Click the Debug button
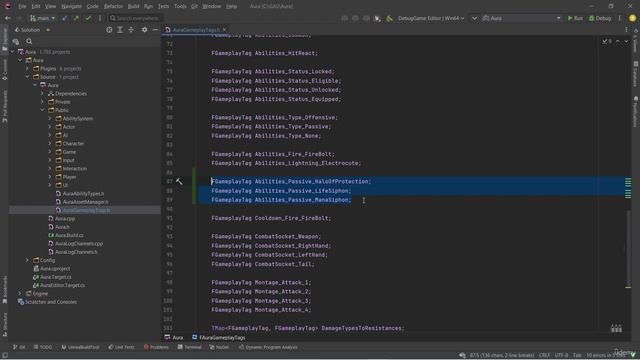 (600, 18)
